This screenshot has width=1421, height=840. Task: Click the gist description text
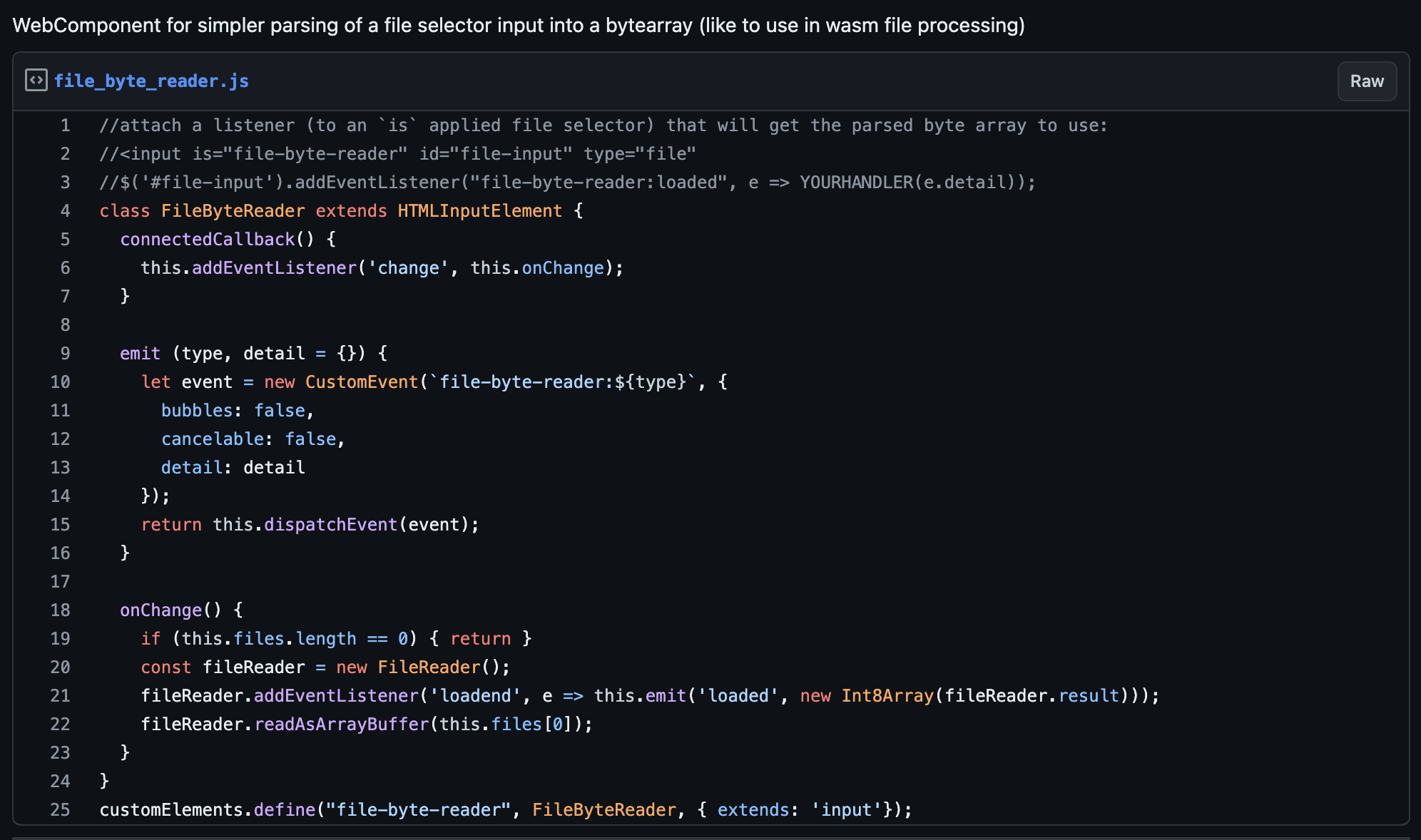(x=519, y=26)
